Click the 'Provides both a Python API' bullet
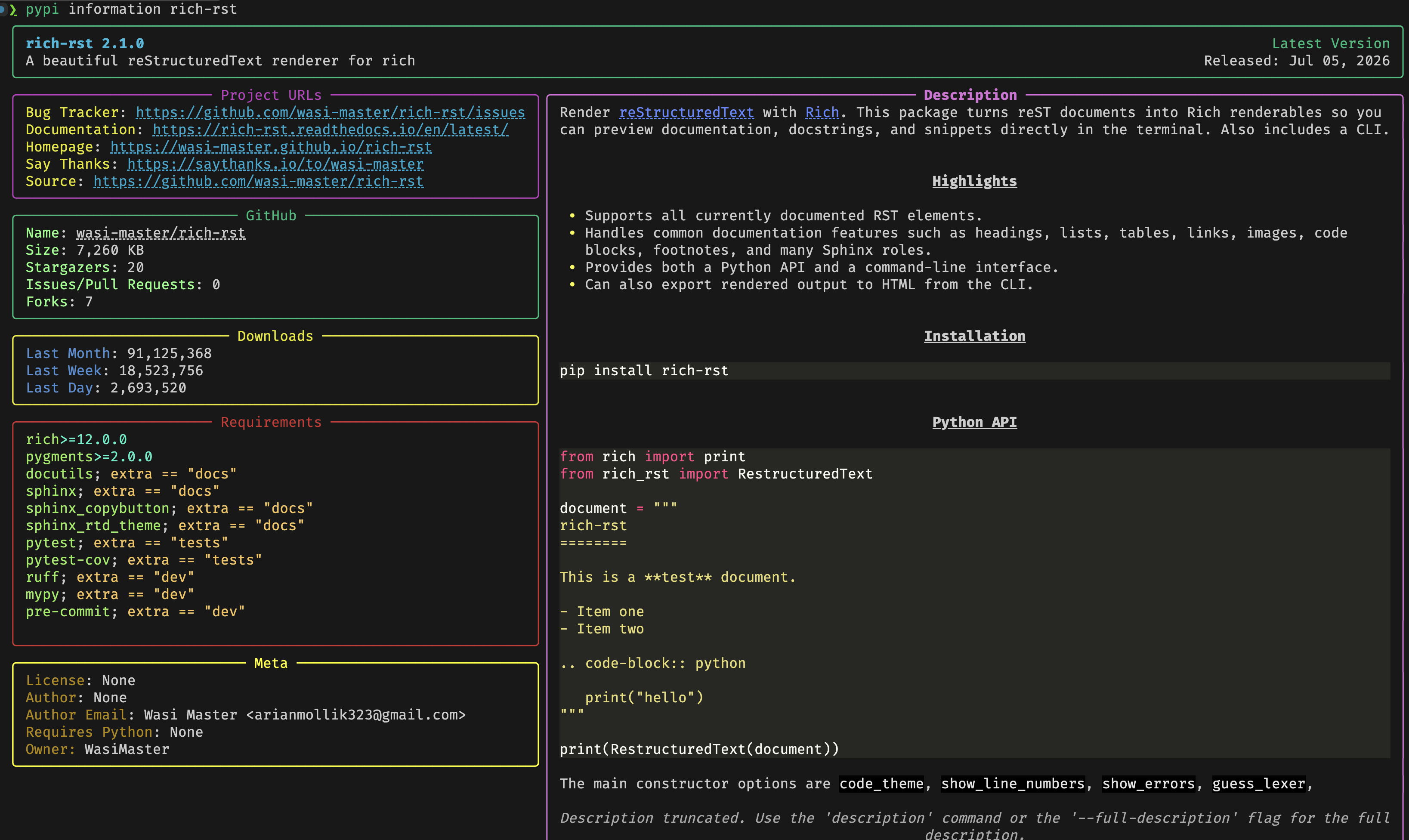The height and width of the screenshot is (840, 1409). point(822,267)
